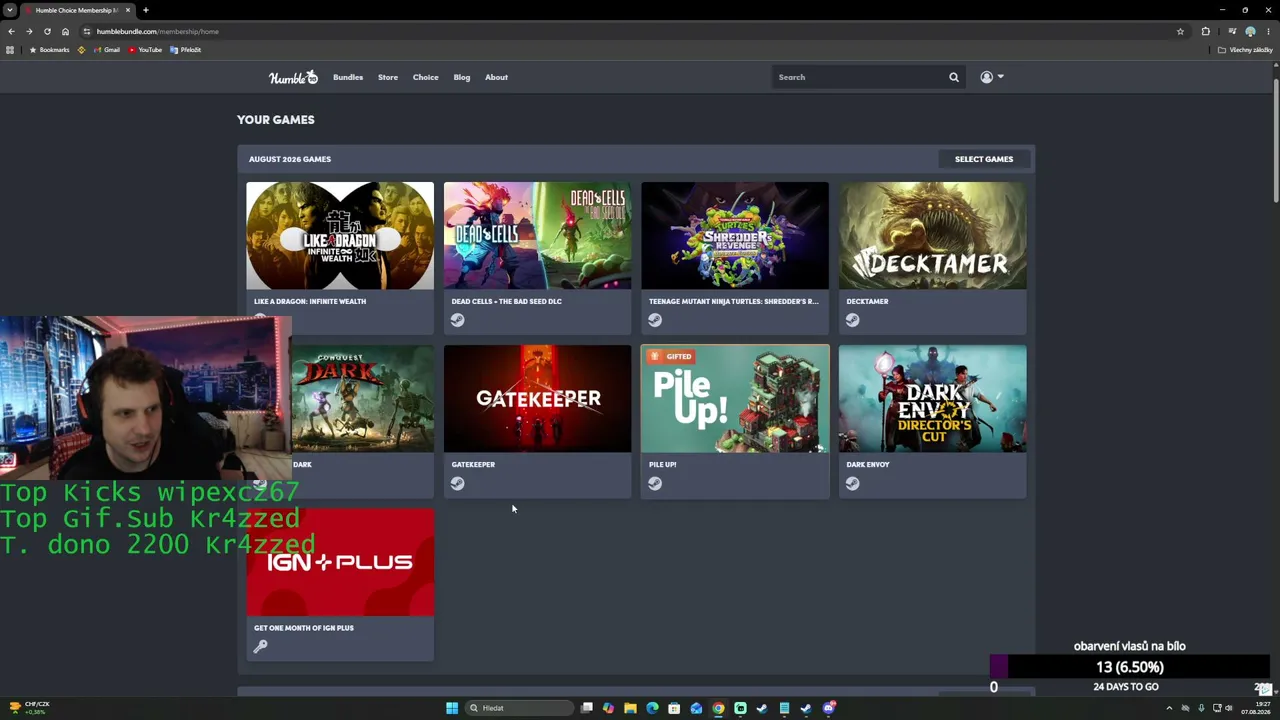
Task: Open the Všechny záložky bookmarks folder
Action: (x=1245, y=50)
